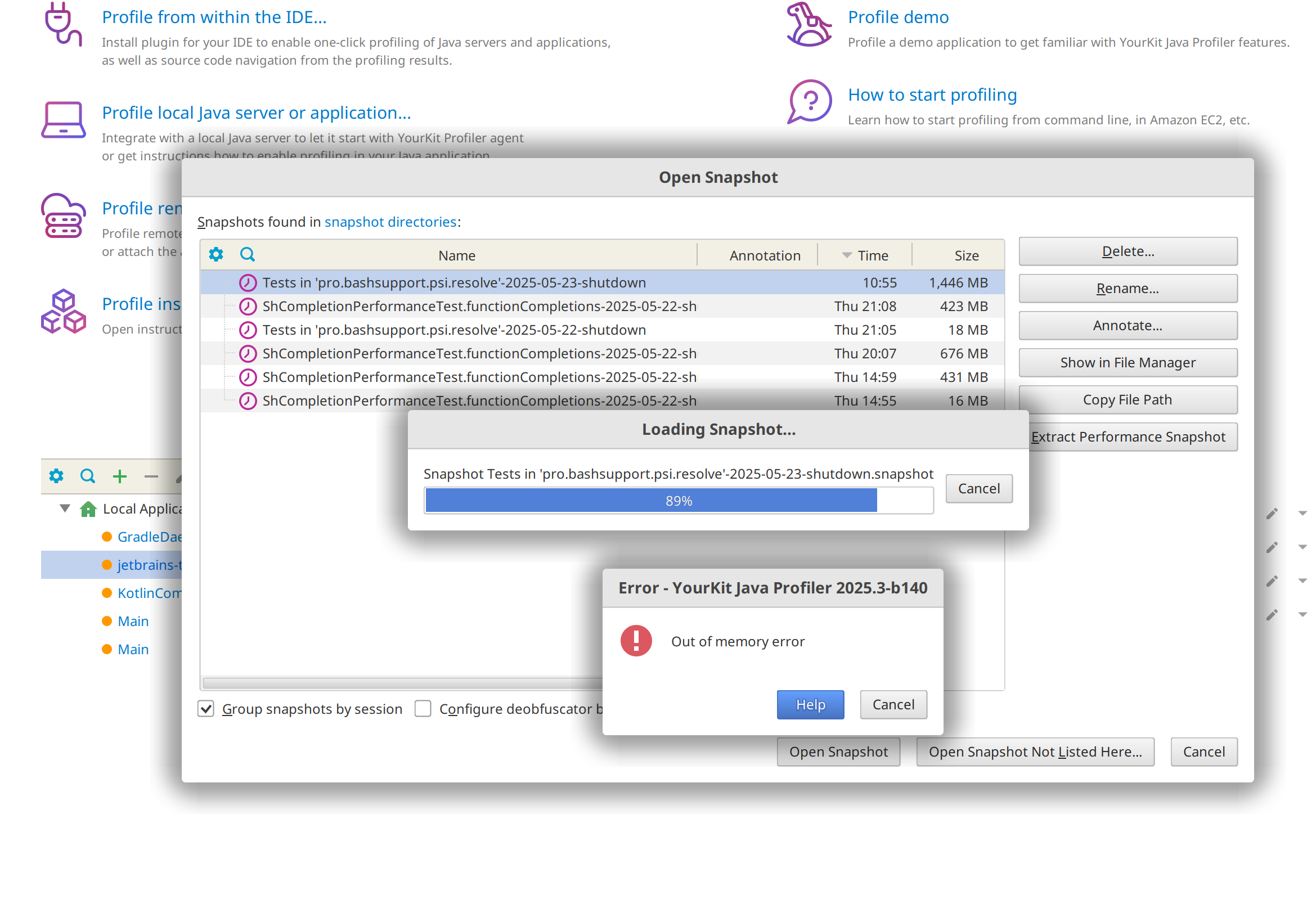This screenshot has height=918, width=1316.
Task: Click snapshot icon of the Thu 21:08 row
Action: pyautogui.click(x=248, y=307)
